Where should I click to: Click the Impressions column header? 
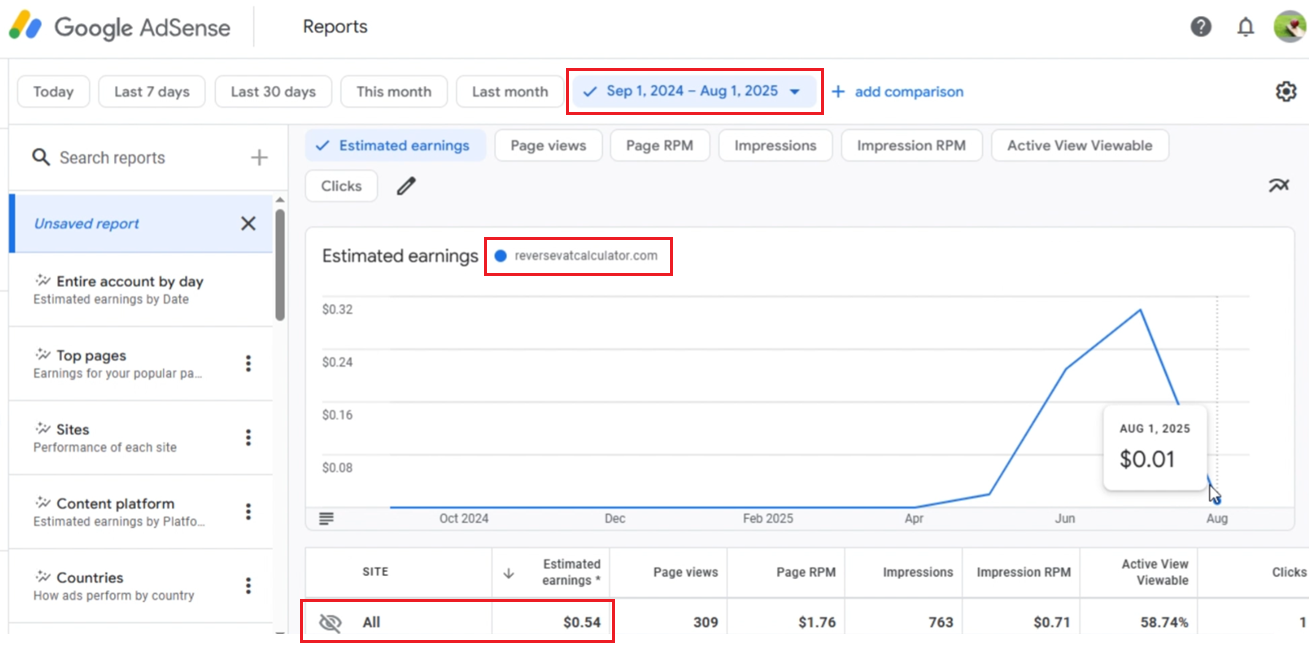[x=918, y=573]
